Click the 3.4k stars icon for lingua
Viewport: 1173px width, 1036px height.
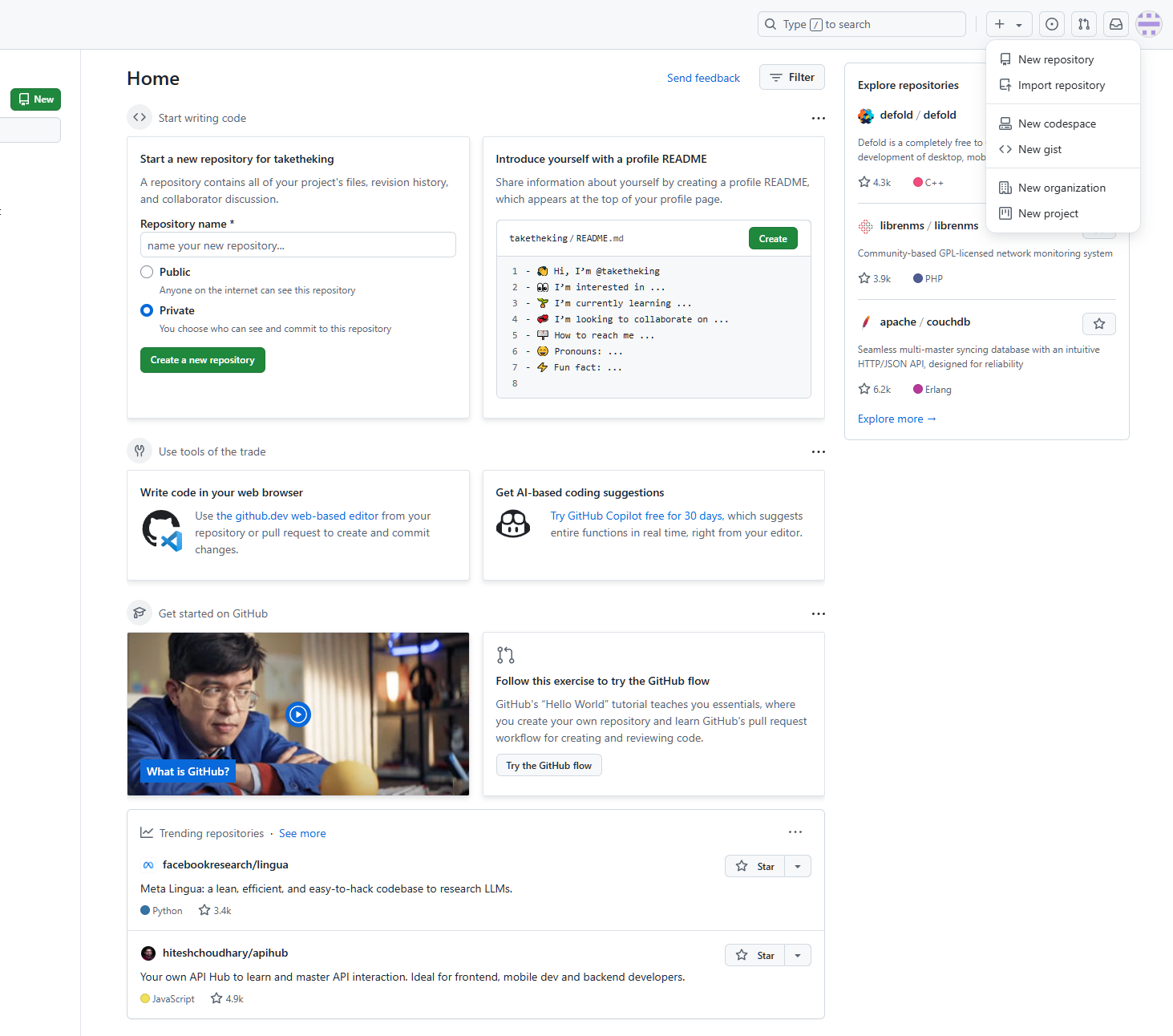204,910
